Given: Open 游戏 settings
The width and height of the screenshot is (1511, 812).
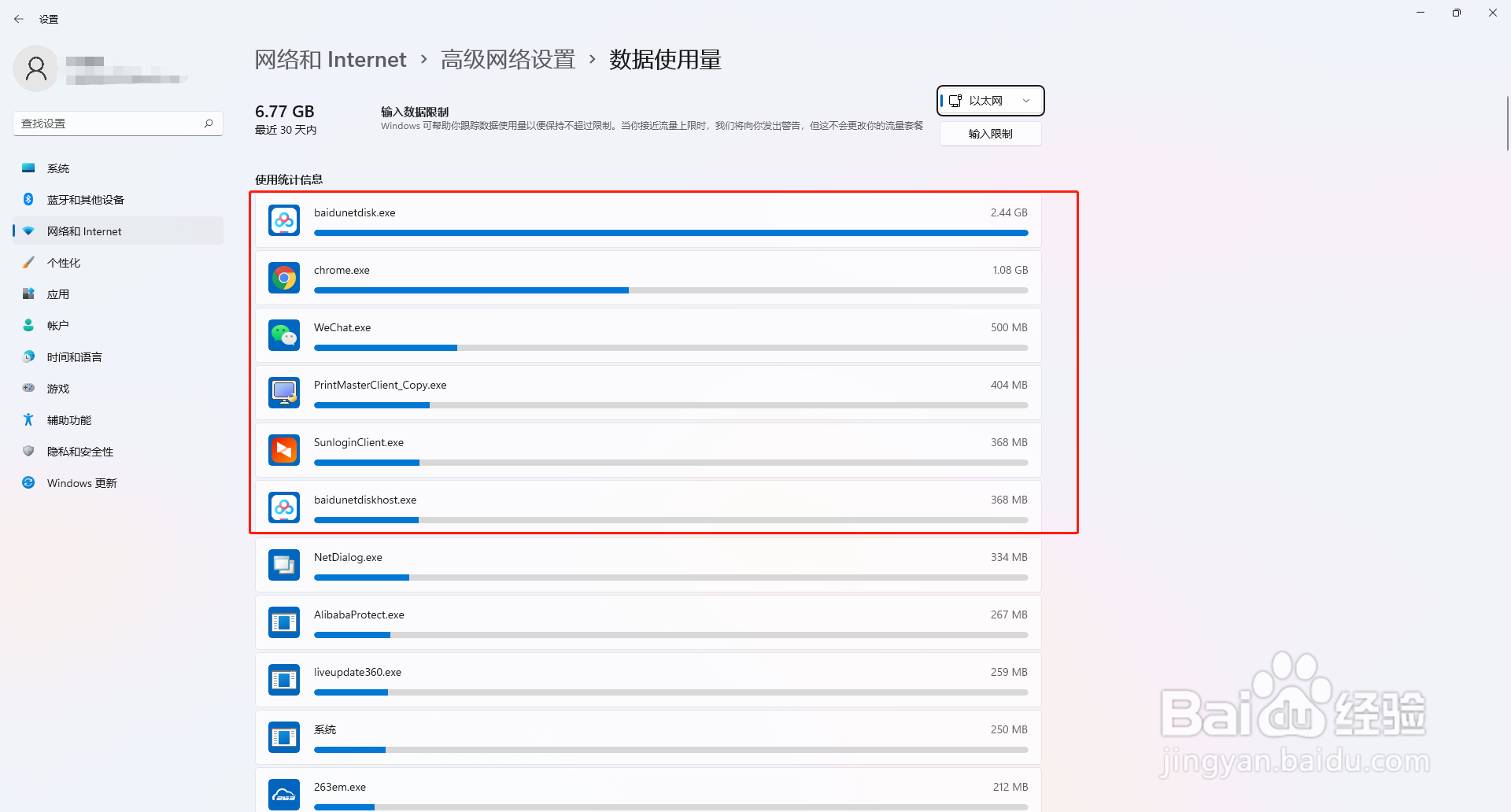Looking at the screenshot, I should [118, 389].
